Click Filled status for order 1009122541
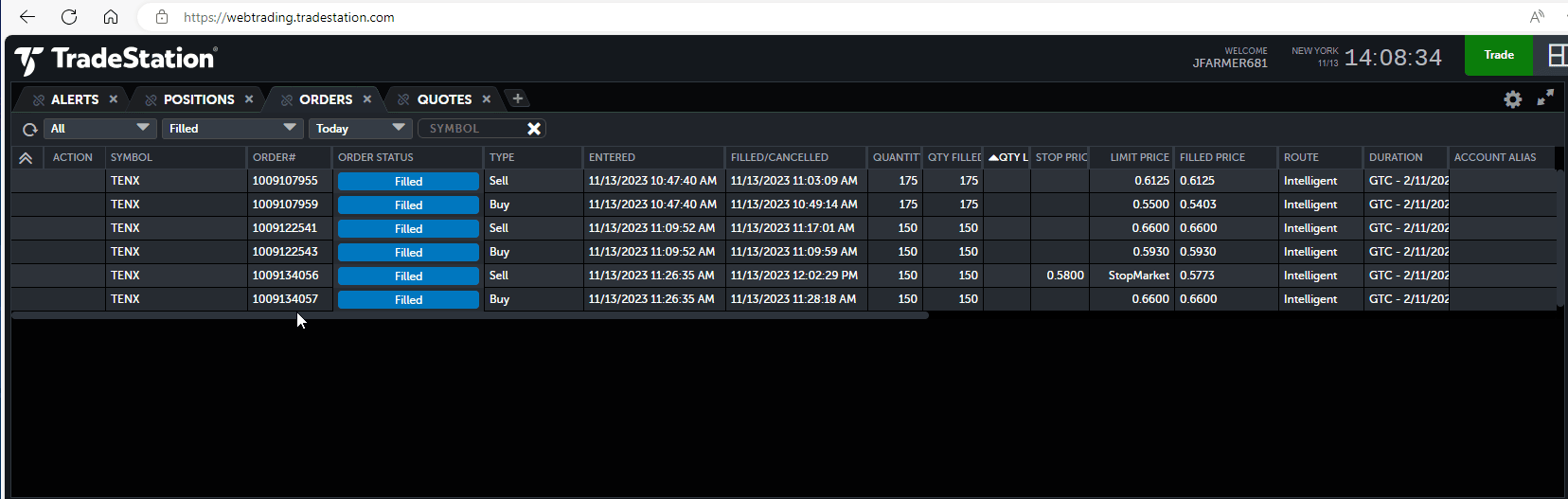 point(408,228)
